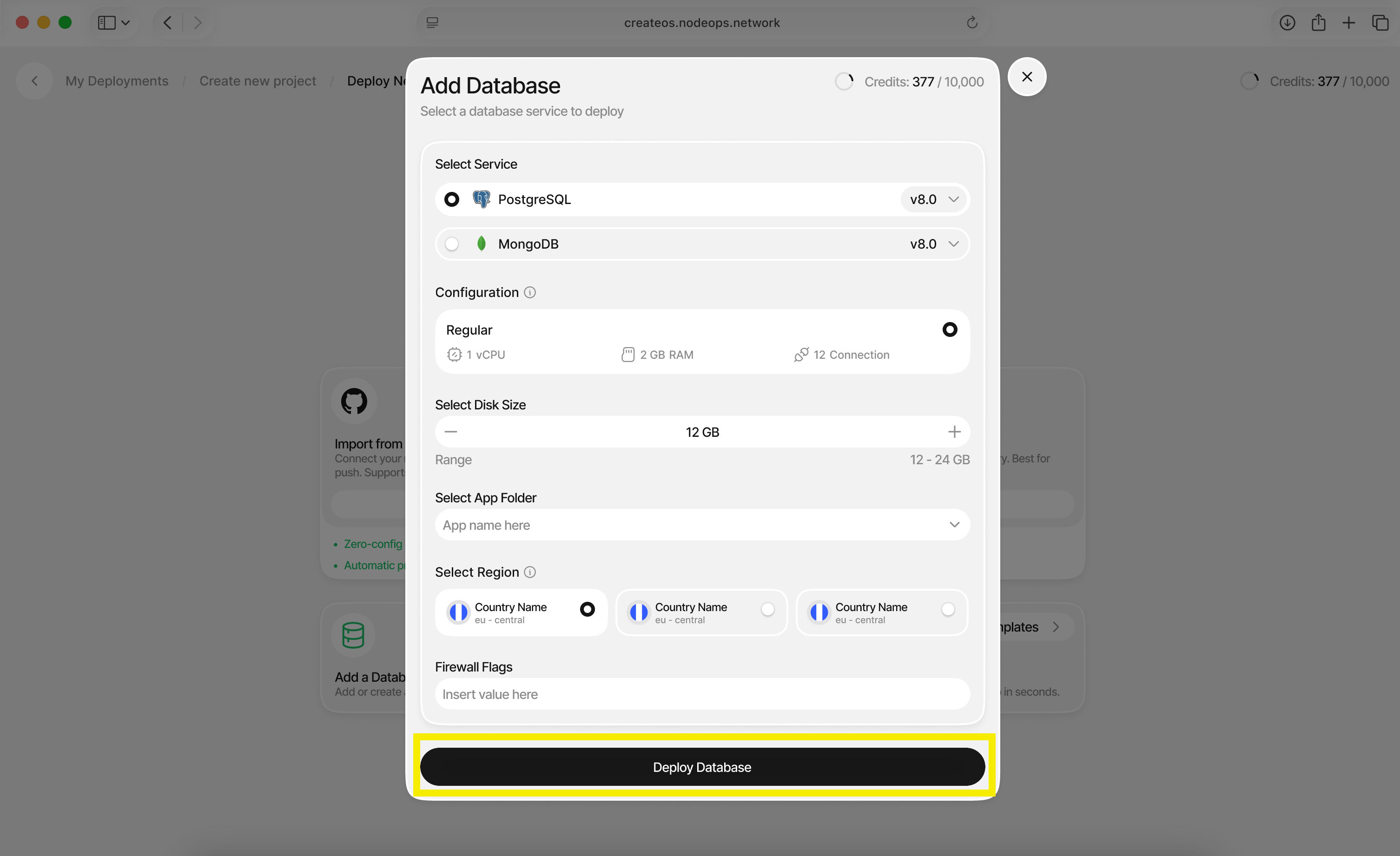Screen dimensions: 1400x856
Task: Select the second Country Name region
Action: click(767, 610)
